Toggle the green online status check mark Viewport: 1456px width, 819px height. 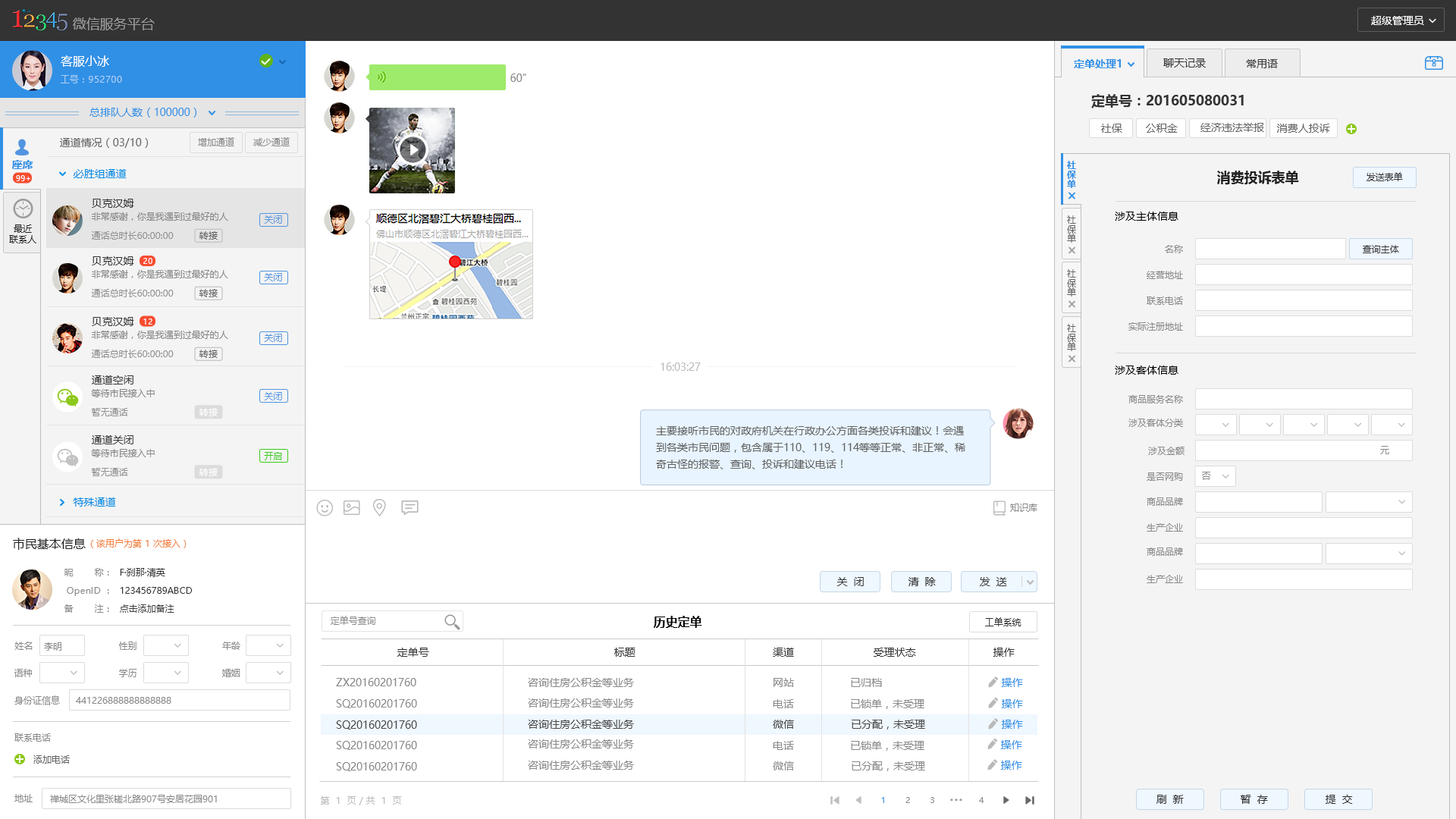[x=265, y=61]
